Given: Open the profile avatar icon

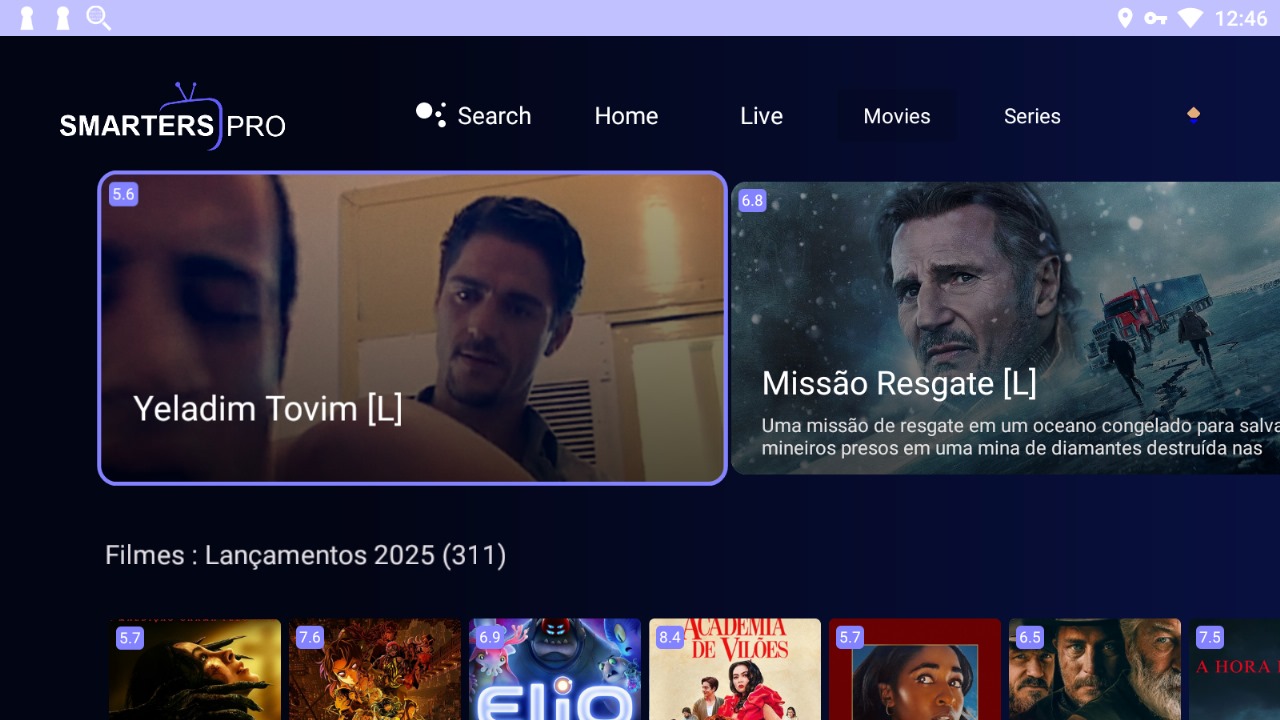Looking at the screenshot, I should click(x=1193, y=115).
